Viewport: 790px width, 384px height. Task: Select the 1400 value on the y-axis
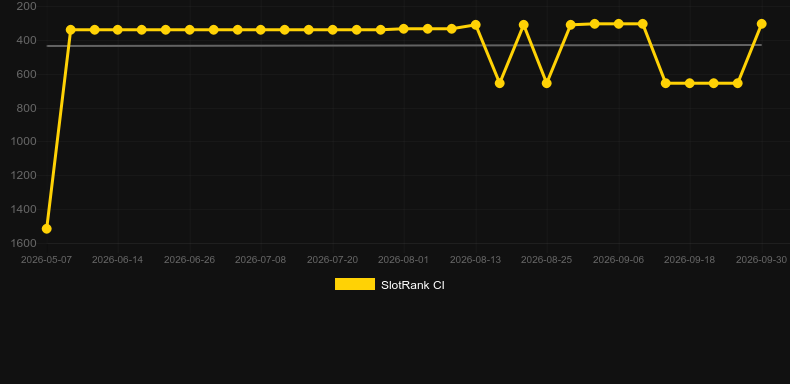[24, 209]
